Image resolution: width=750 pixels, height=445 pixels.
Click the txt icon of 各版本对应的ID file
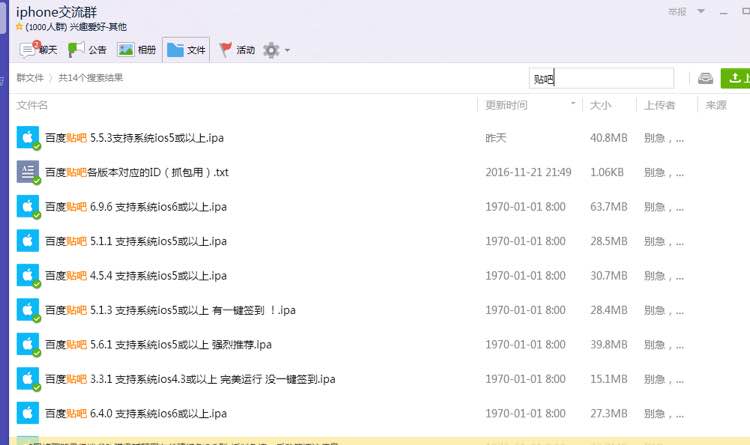point(28,172)
